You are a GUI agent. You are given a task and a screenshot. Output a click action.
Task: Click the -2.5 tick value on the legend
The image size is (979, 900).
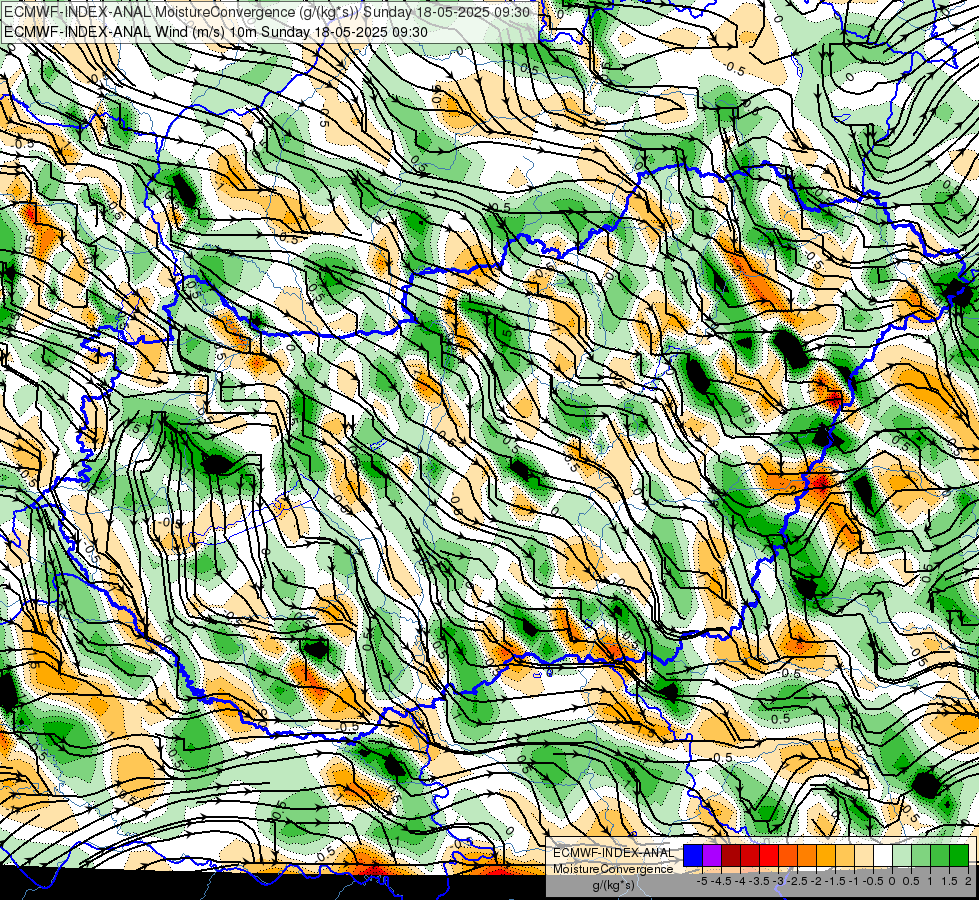click(797, 881)
